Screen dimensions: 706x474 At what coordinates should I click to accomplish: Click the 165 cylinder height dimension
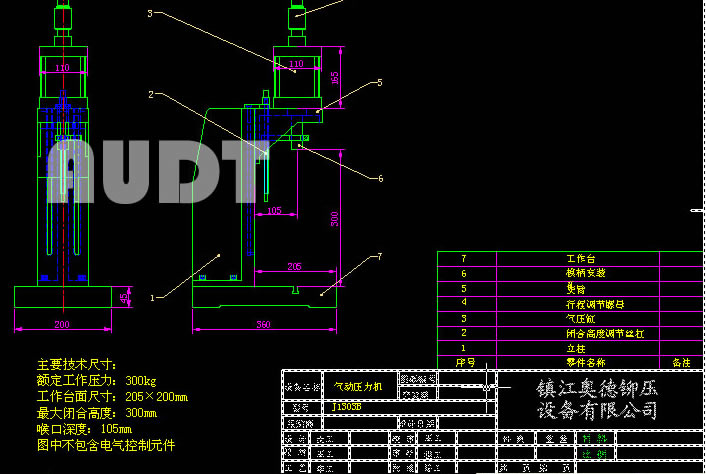[x=335, y=77]
